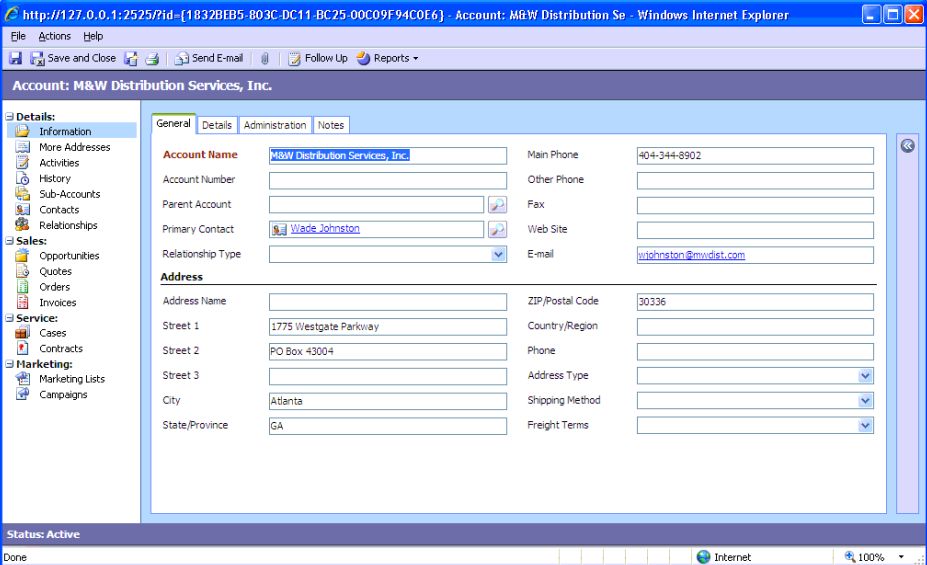Collapse the Sales section in sidebar
The width and height of the screenshot is (927, 565).
tap(9, 241)
